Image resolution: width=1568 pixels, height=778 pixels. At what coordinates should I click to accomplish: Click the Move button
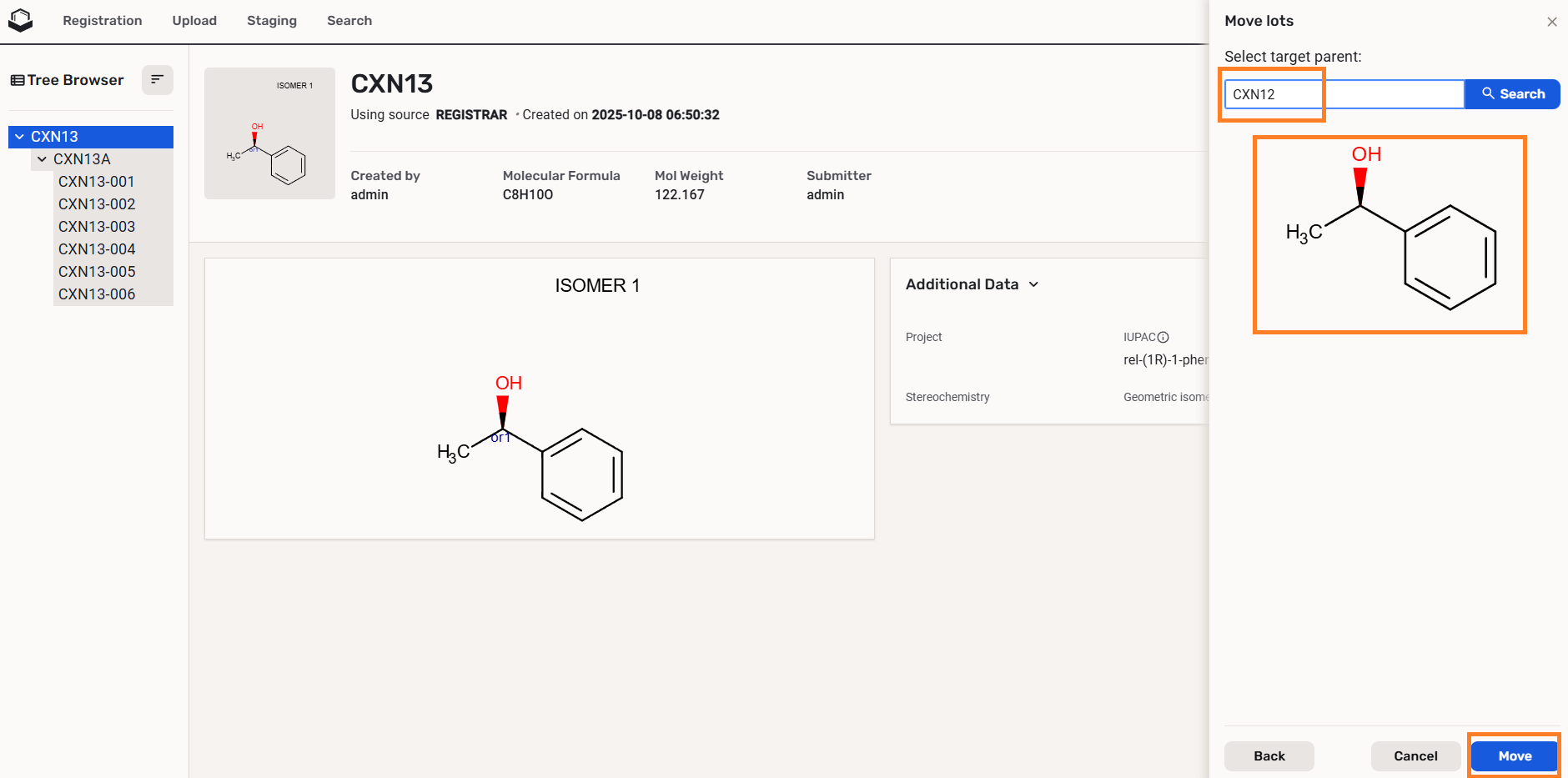pyautogui.click(x=1514, y=755)
